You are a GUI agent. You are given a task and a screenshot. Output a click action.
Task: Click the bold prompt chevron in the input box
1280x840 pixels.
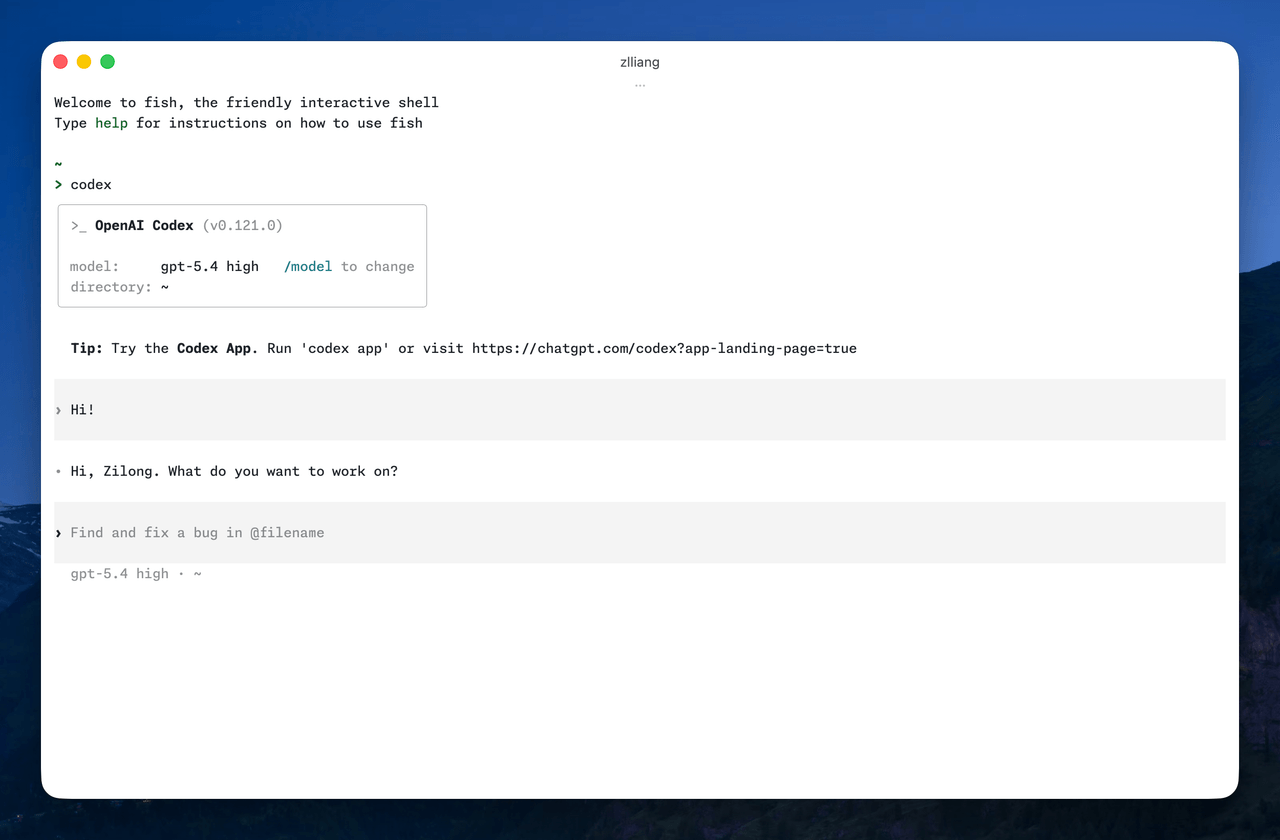(58, 533)
